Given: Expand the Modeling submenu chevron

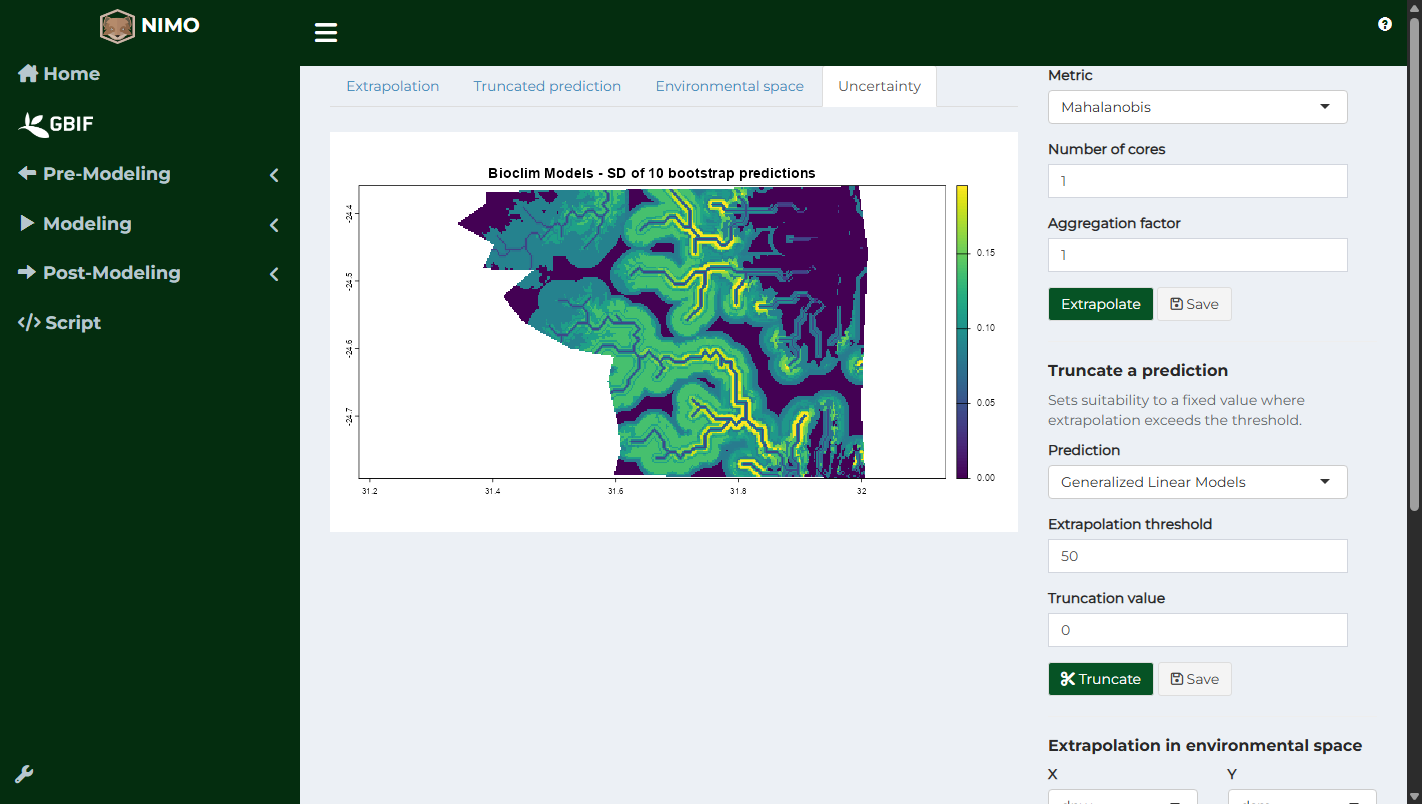Looking at the screenshot, I should click(x=274, y=225).
